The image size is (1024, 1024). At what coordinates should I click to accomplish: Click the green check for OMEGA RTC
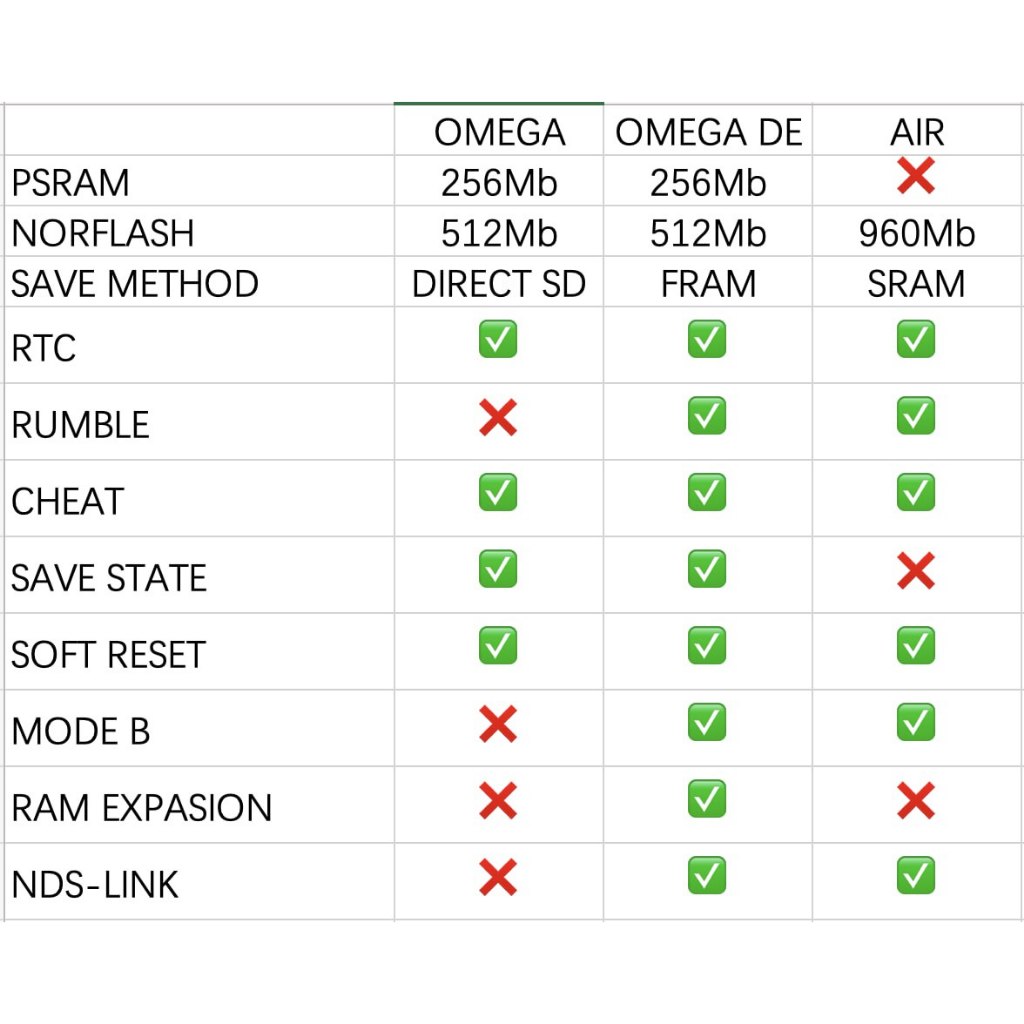click(498, 340)
